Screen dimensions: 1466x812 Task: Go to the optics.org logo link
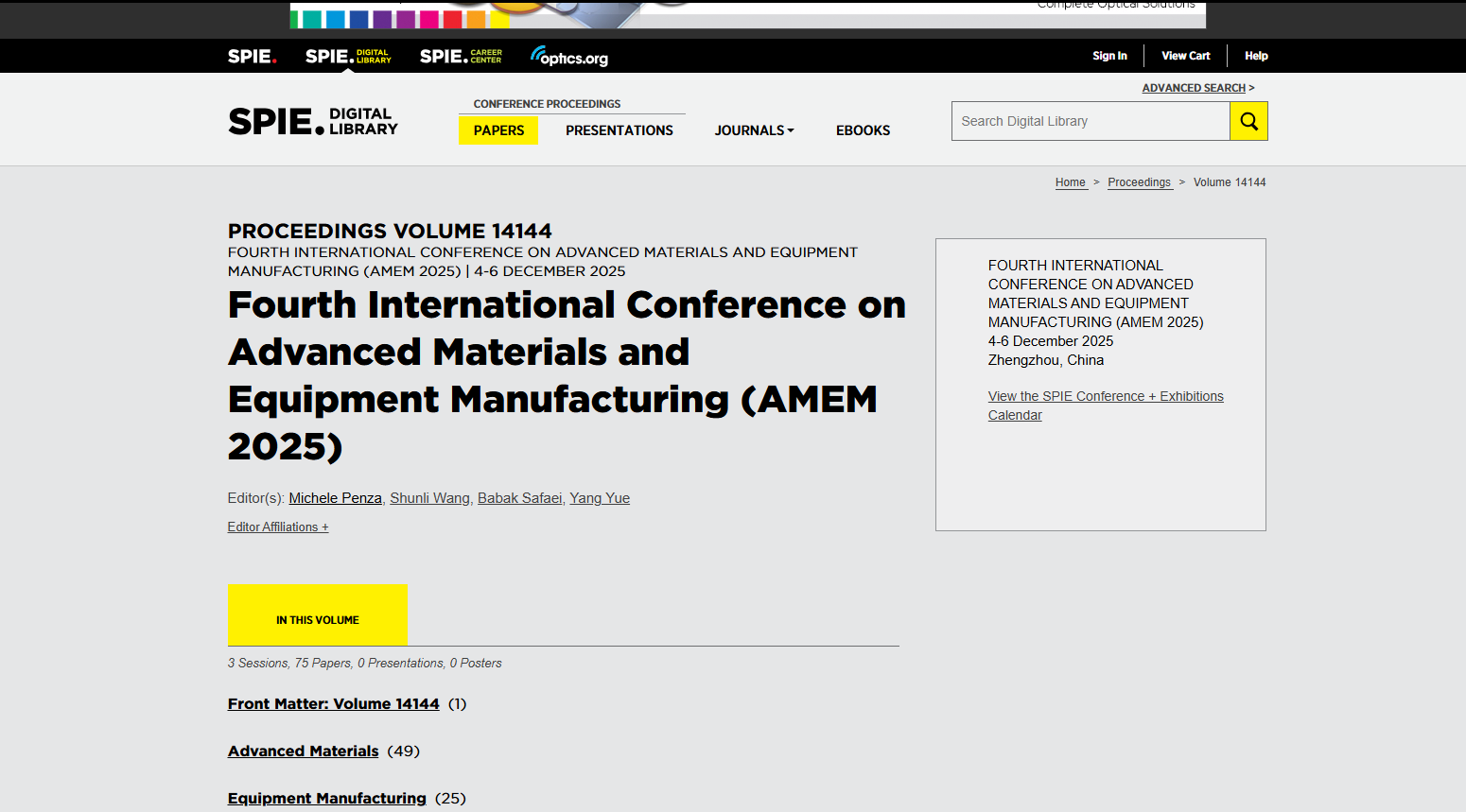pyautogui.click(x=569, y=57)
